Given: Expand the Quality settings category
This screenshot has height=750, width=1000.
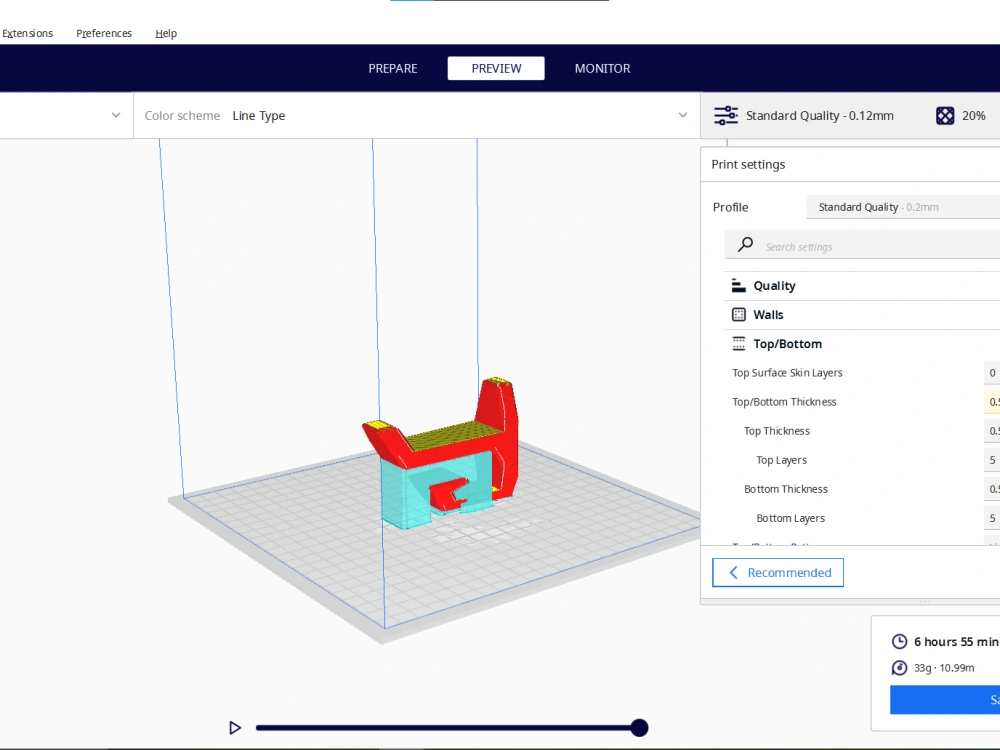Looking at the screenshot, I should coord(862,286).
